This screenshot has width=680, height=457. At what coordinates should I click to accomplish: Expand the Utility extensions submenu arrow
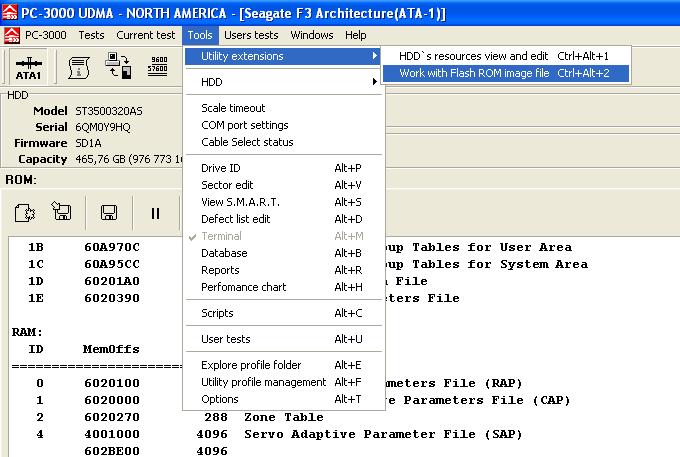374,56
